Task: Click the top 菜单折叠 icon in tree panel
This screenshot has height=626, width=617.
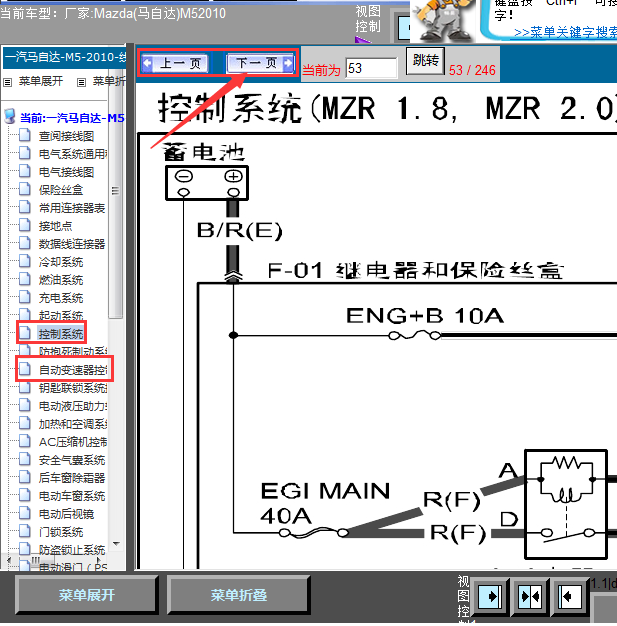Action: coord(81,82)
